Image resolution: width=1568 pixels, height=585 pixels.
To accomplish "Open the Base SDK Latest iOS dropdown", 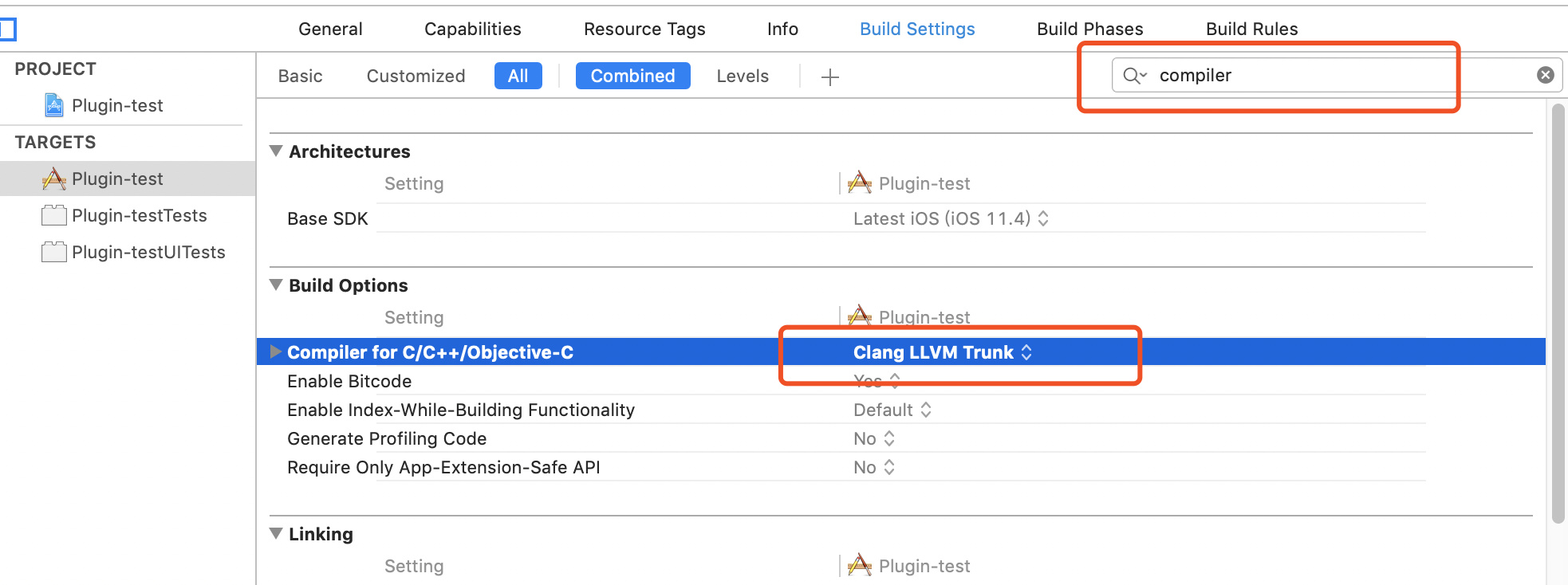I will [x=951, y=218].
